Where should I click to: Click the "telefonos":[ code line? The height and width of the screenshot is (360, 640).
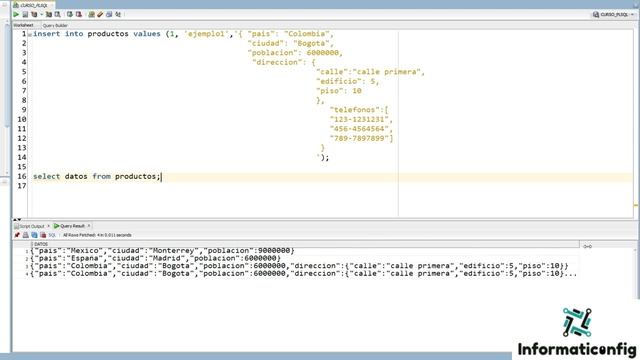359,110
